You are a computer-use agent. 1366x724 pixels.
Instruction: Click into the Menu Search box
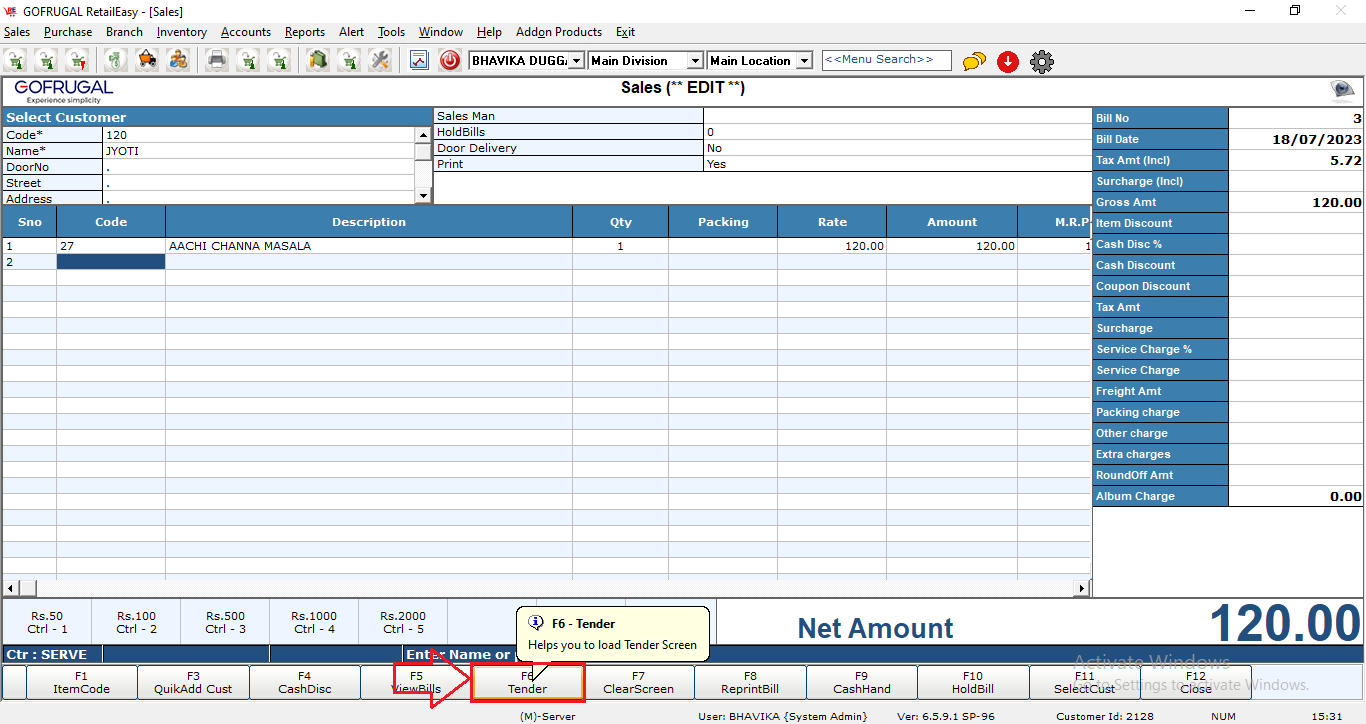(x=885, y=60)
